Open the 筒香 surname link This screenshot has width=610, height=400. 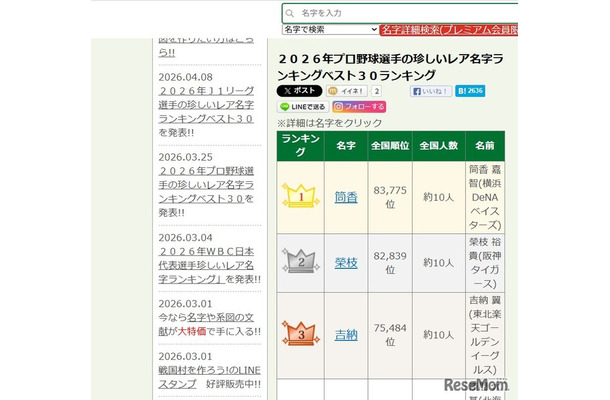tap(346, 197)
